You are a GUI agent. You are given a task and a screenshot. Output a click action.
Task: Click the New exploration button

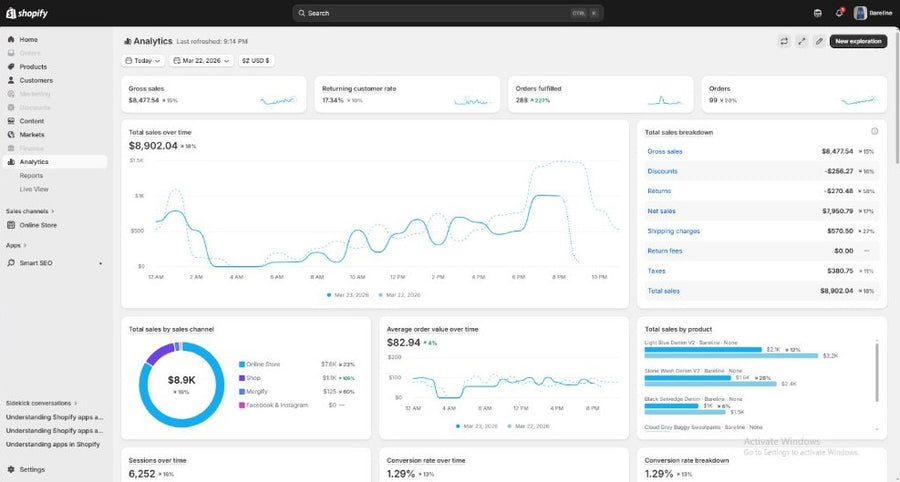pos(858,41)
